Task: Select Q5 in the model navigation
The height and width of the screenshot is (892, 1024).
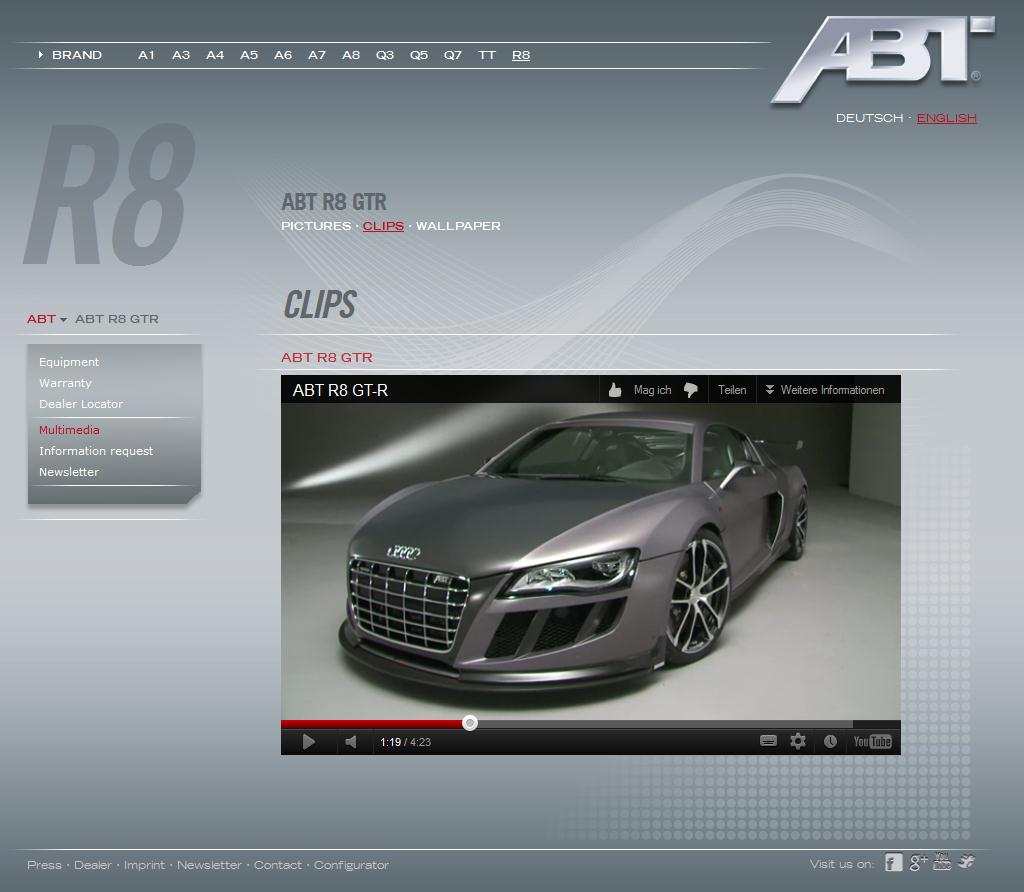Action: point(419,56)
